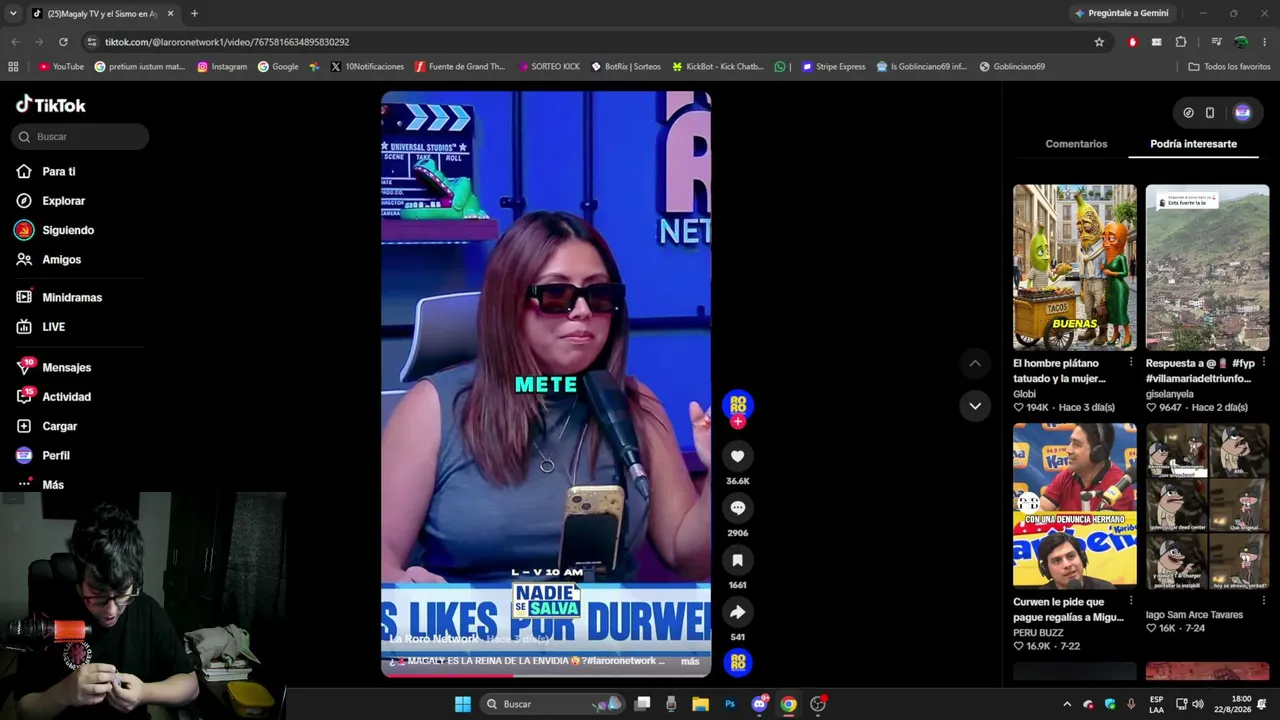Open Curwen le pide regalías video thumbnail
The image size is (1280, 720).
tap(1075, 506)
